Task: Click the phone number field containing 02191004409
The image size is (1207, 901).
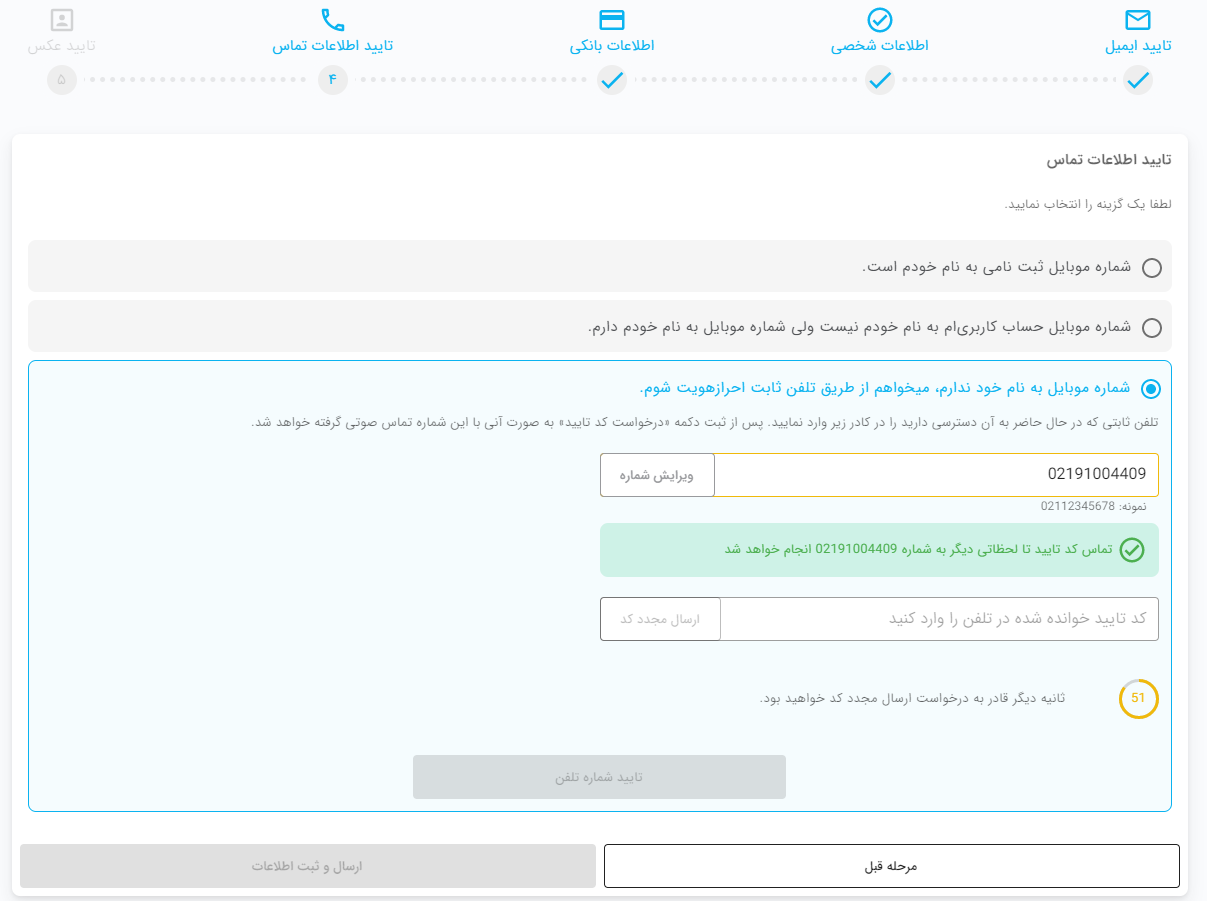Action: tap(936, 475)
